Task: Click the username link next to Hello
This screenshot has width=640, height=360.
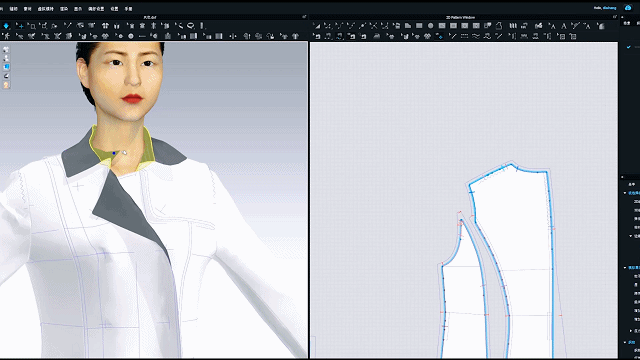Action: click(x=610, y=8)
